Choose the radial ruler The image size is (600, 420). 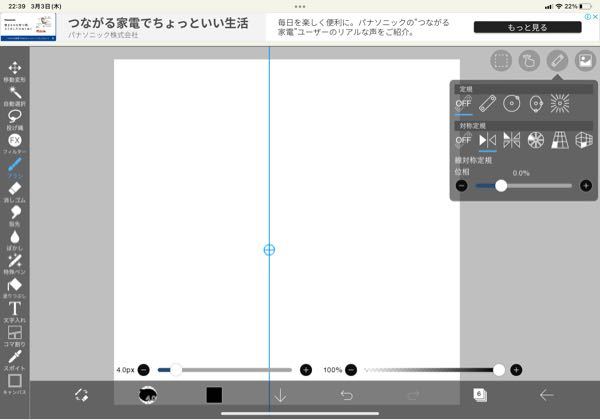(x=560, y=104)
